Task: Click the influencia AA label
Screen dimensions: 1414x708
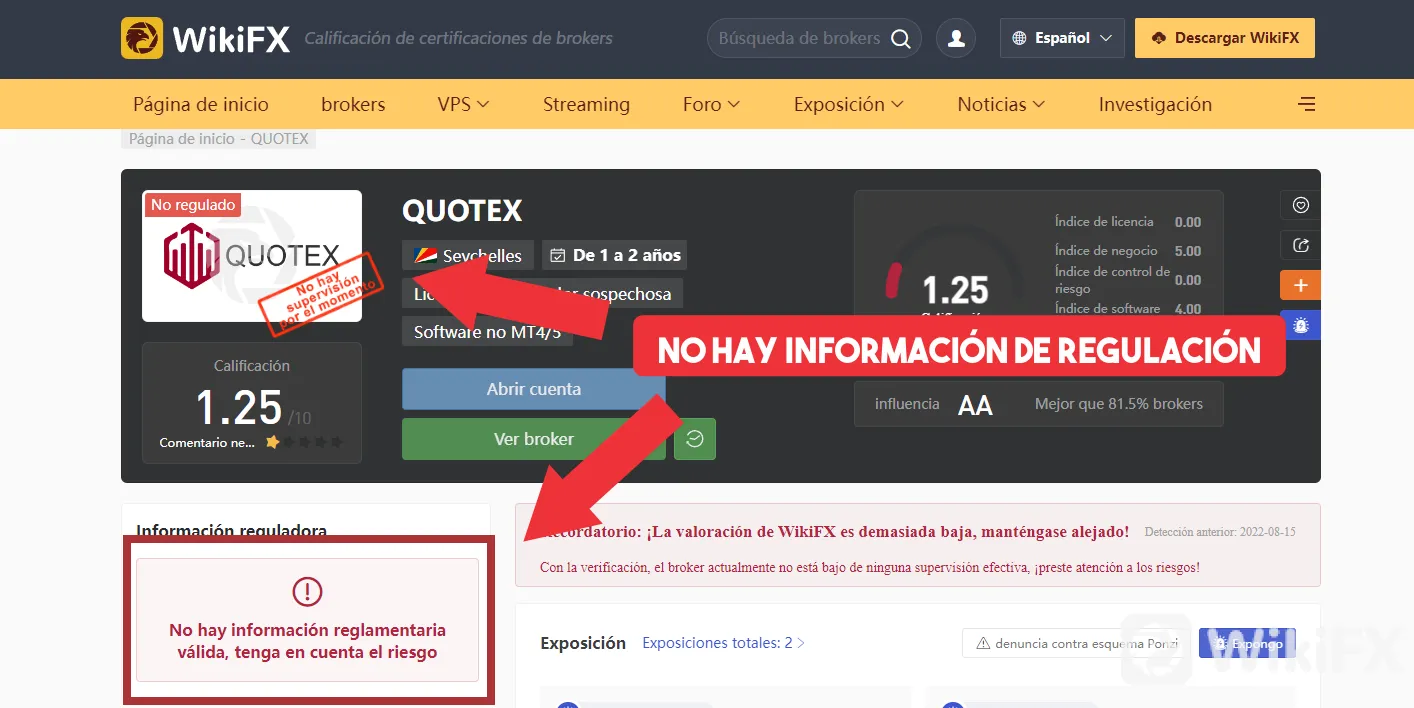Action: click(934, 404)
